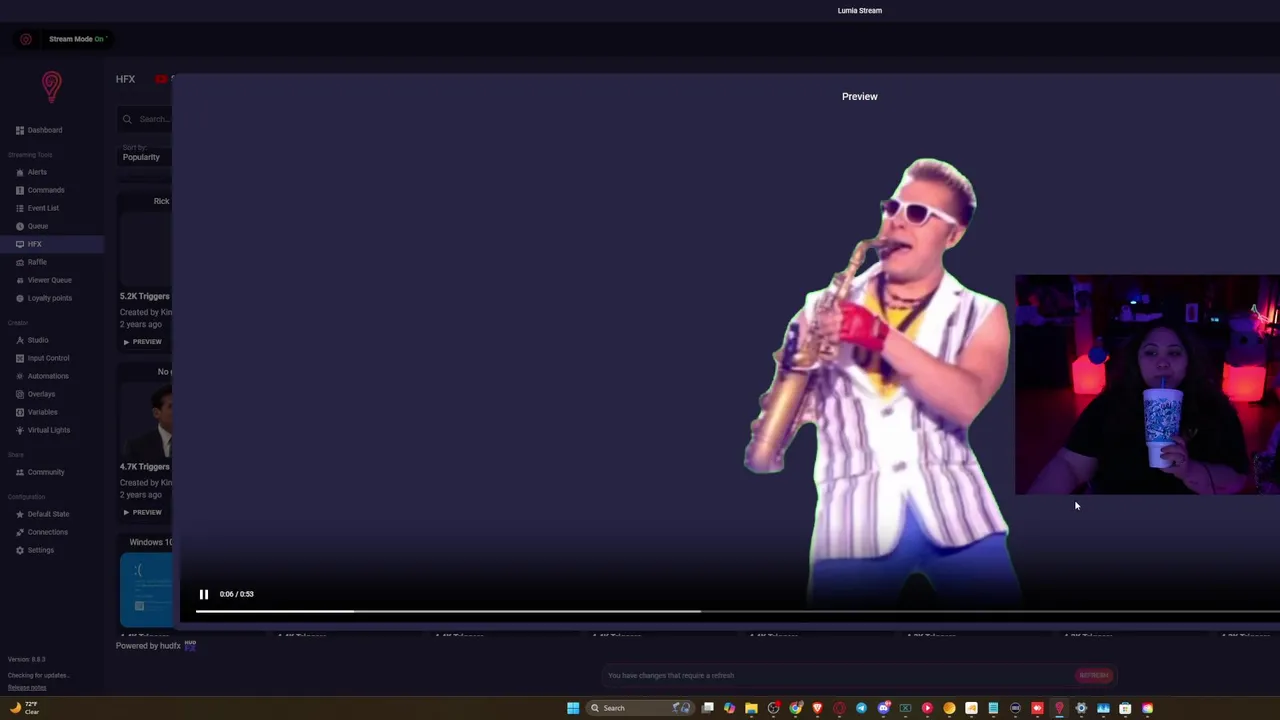The image size is (1280, 720).
Task: Click the Powered by hudfx text
Action: [x=148, y=645]
